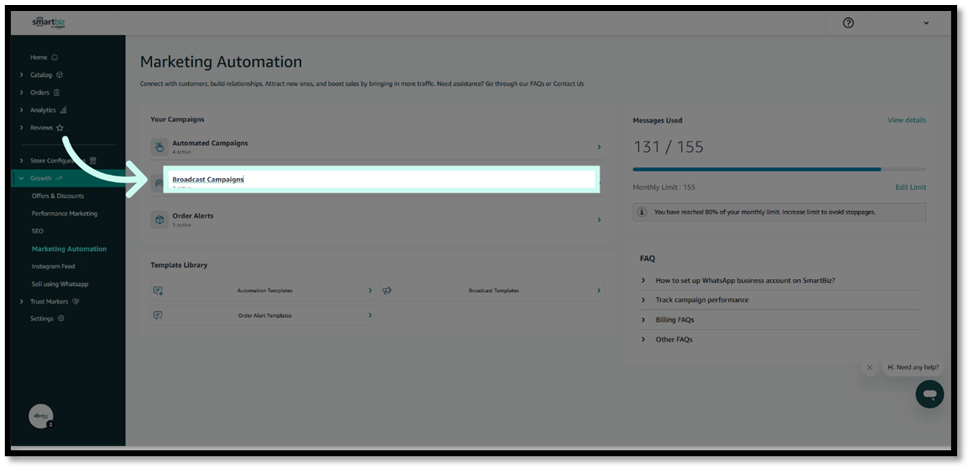Screen dimensions: 970x469
Task: Open the Broadcast Campaigns row
Action: click(x=380, y=180)
